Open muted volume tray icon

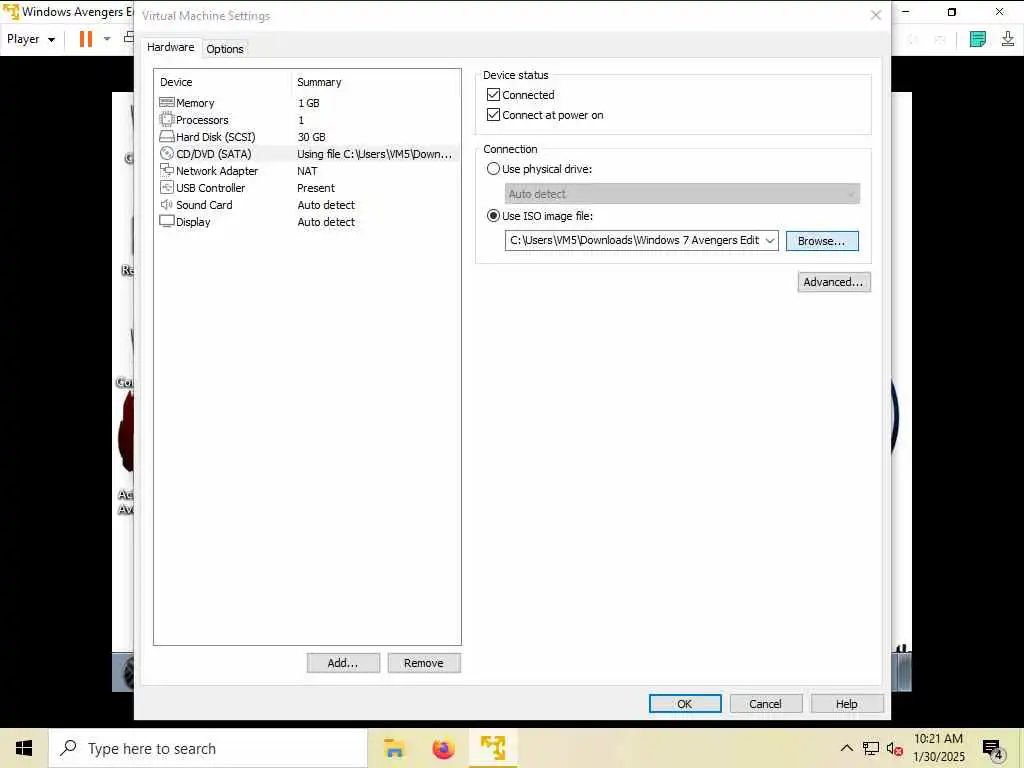[895, 748]
